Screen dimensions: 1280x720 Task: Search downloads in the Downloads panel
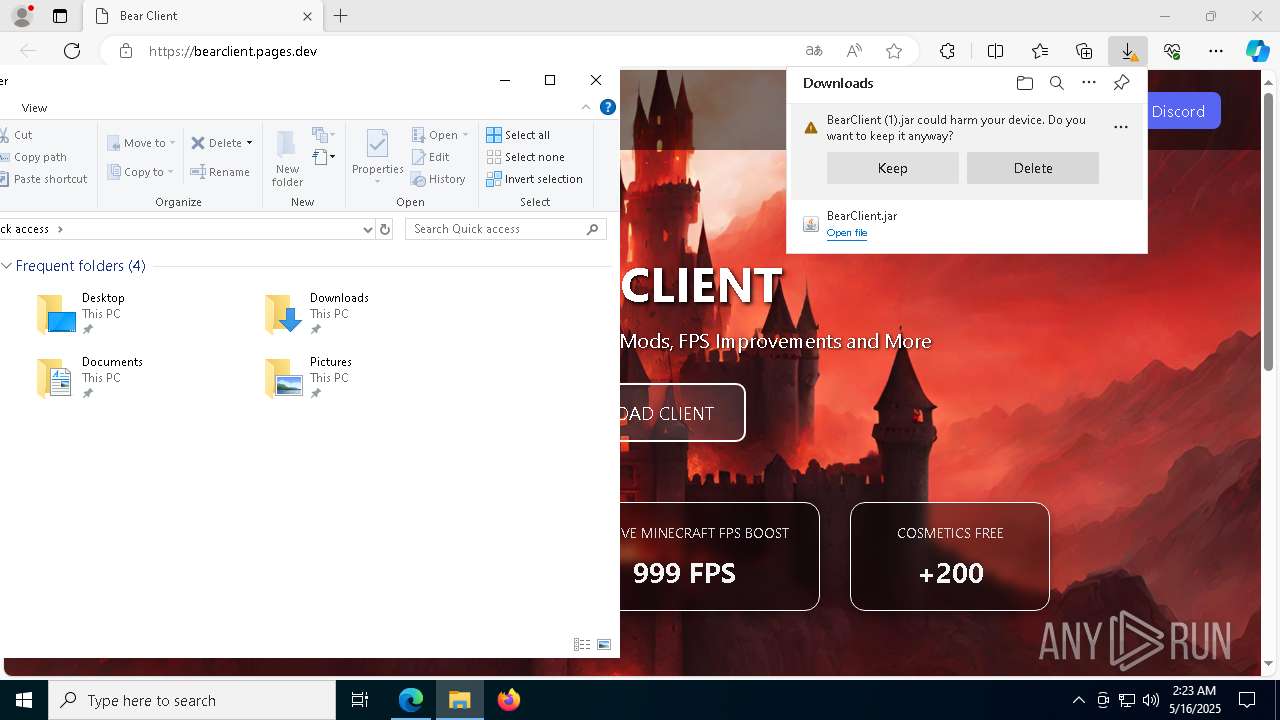pyautogui.click(x=1057, y=83)
